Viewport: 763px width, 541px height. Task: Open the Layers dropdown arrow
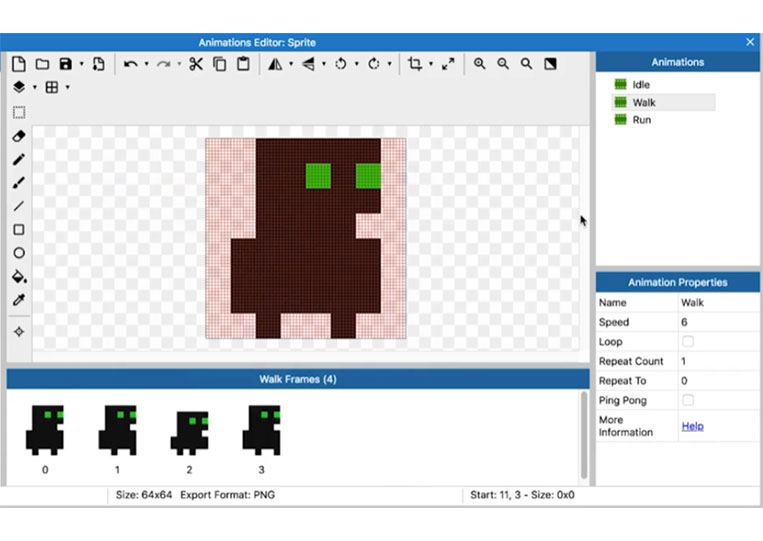(x=35, y=88)
